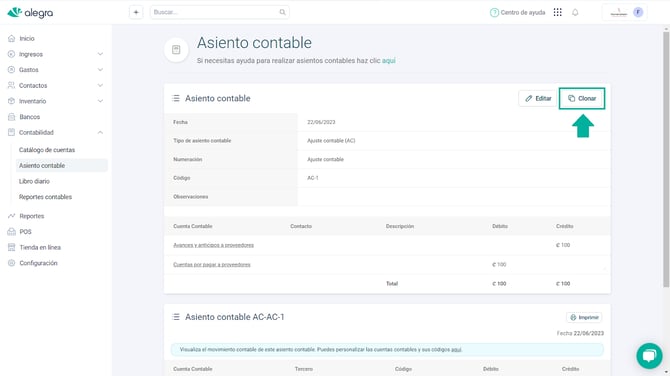Viewport: 670px width, 376px height.
Task: Click the search magnifier icon
Action: click(x=282, y=12)
